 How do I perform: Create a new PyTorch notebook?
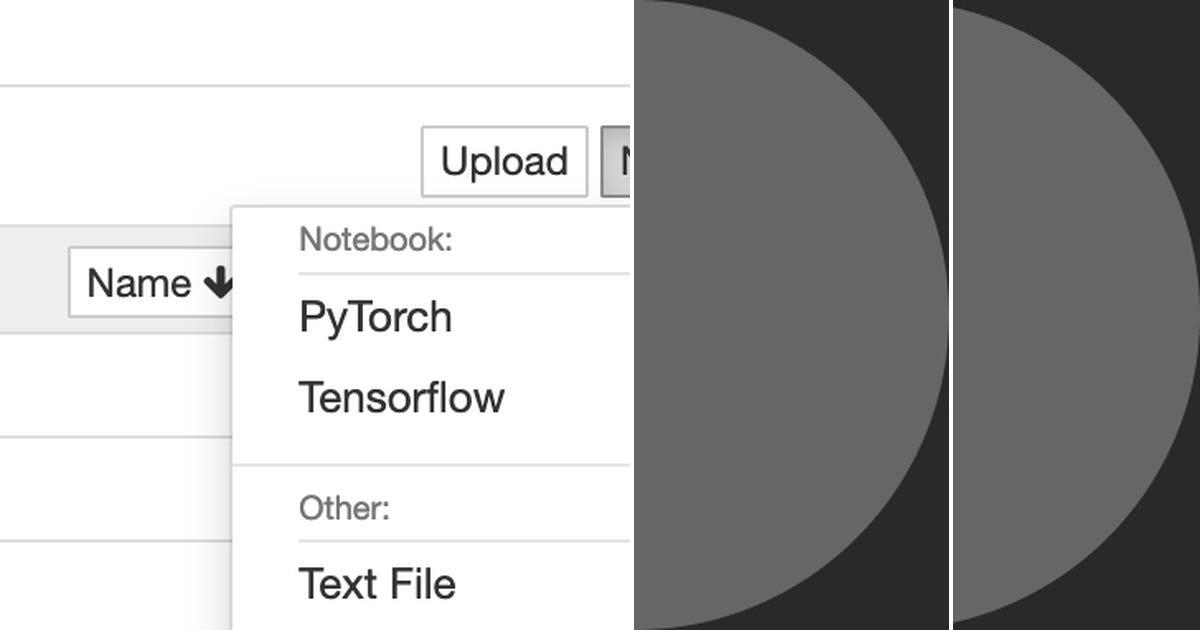[375, 316]
